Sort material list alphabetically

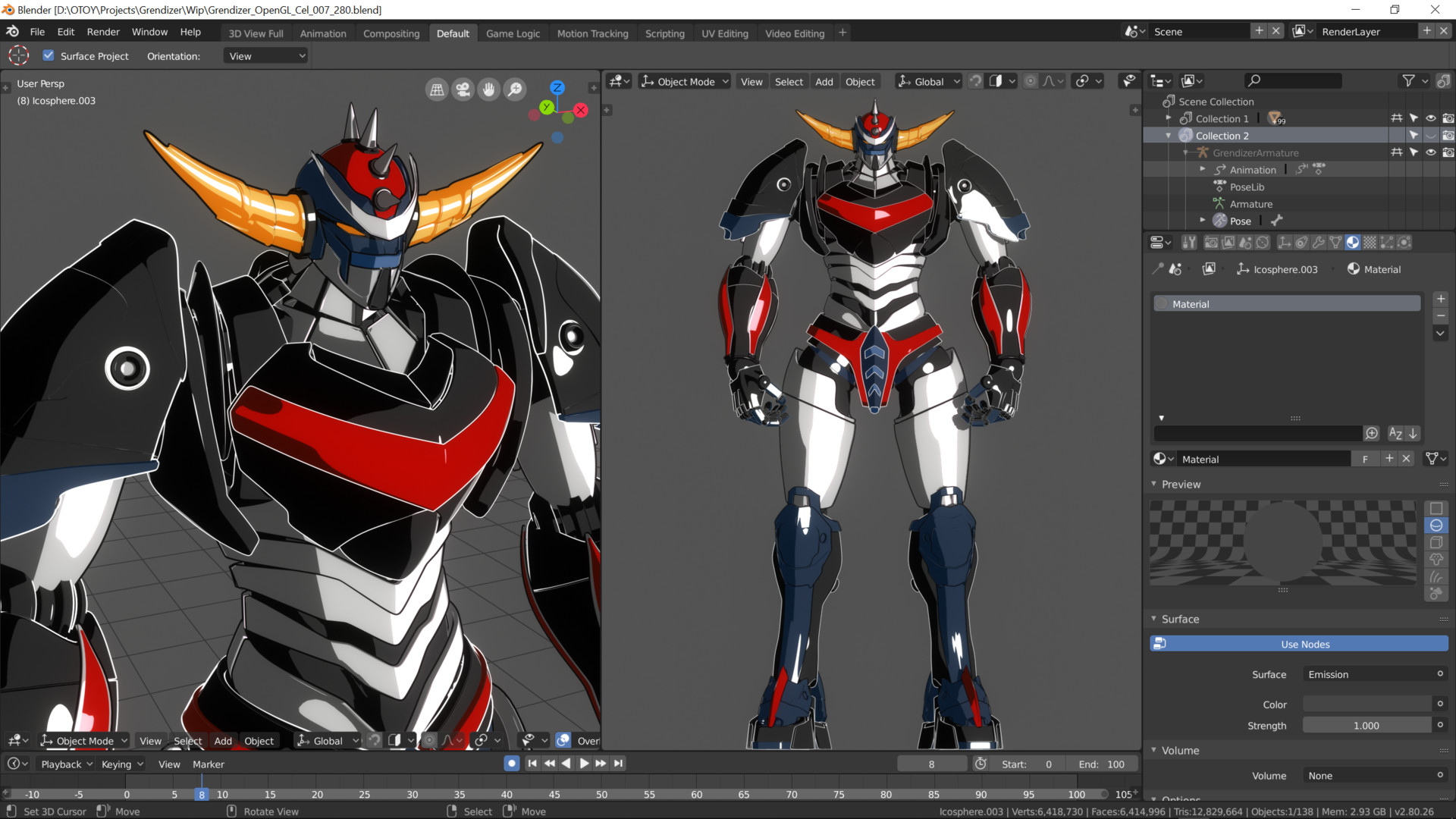1395,434
